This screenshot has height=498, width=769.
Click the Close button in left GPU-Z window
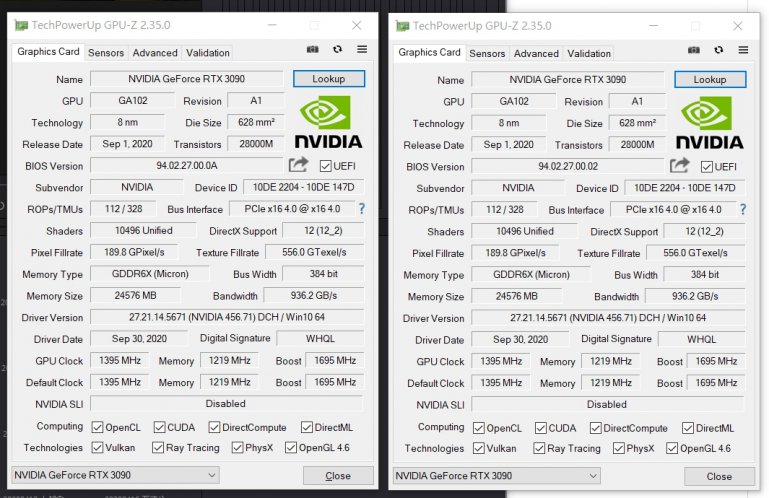(338, 475)
